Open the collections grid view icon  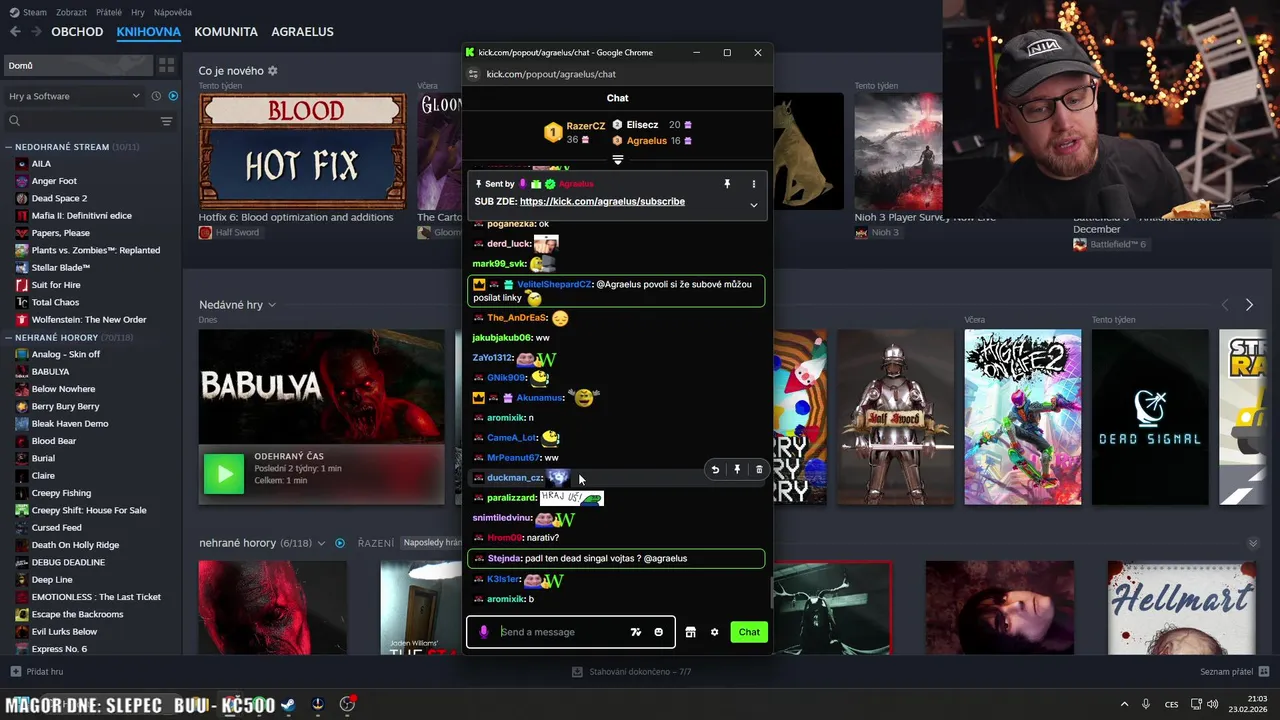(166, 66)
